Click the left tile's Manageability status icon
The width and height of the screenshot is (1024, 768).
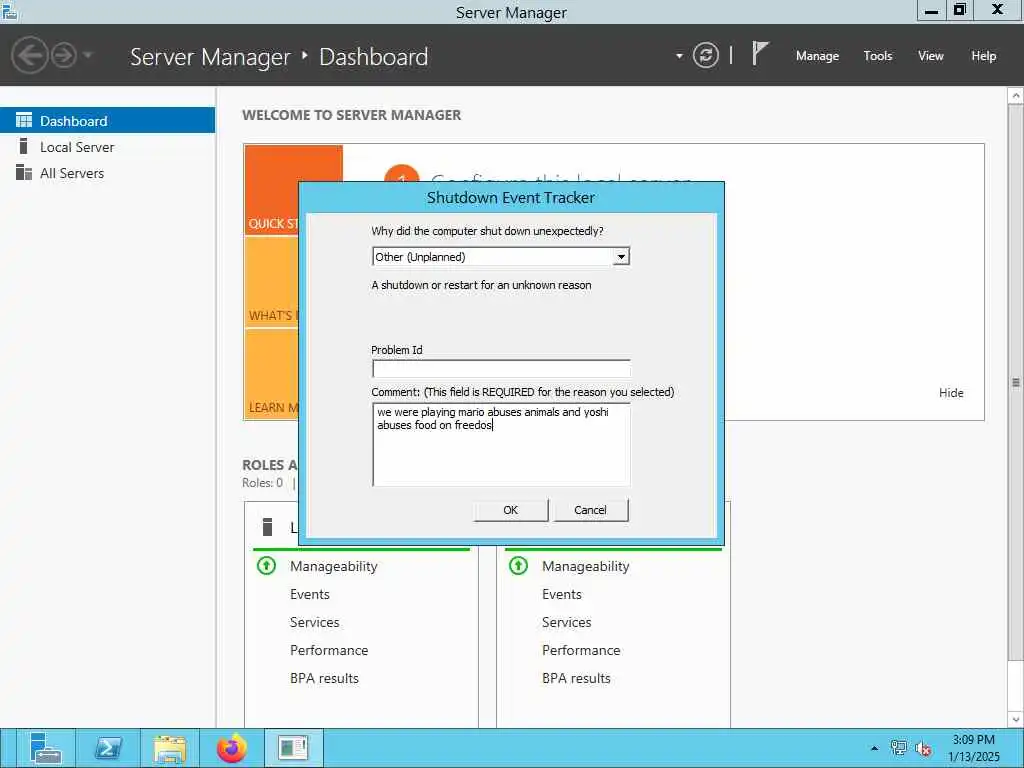[266, 566]
